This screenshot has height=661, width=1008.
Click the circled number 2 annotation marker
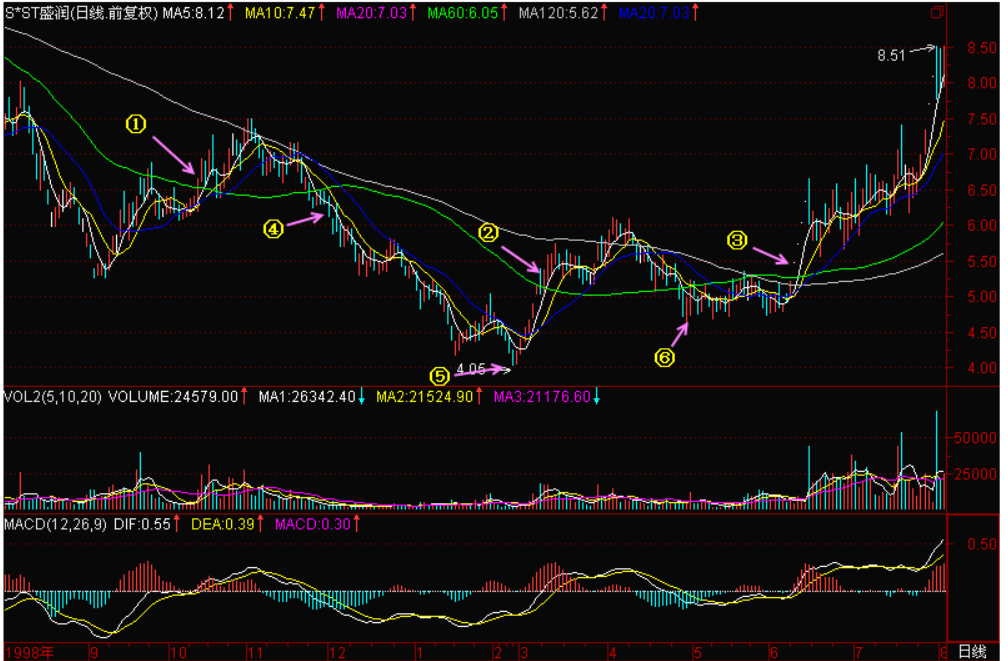click(489, 233)
